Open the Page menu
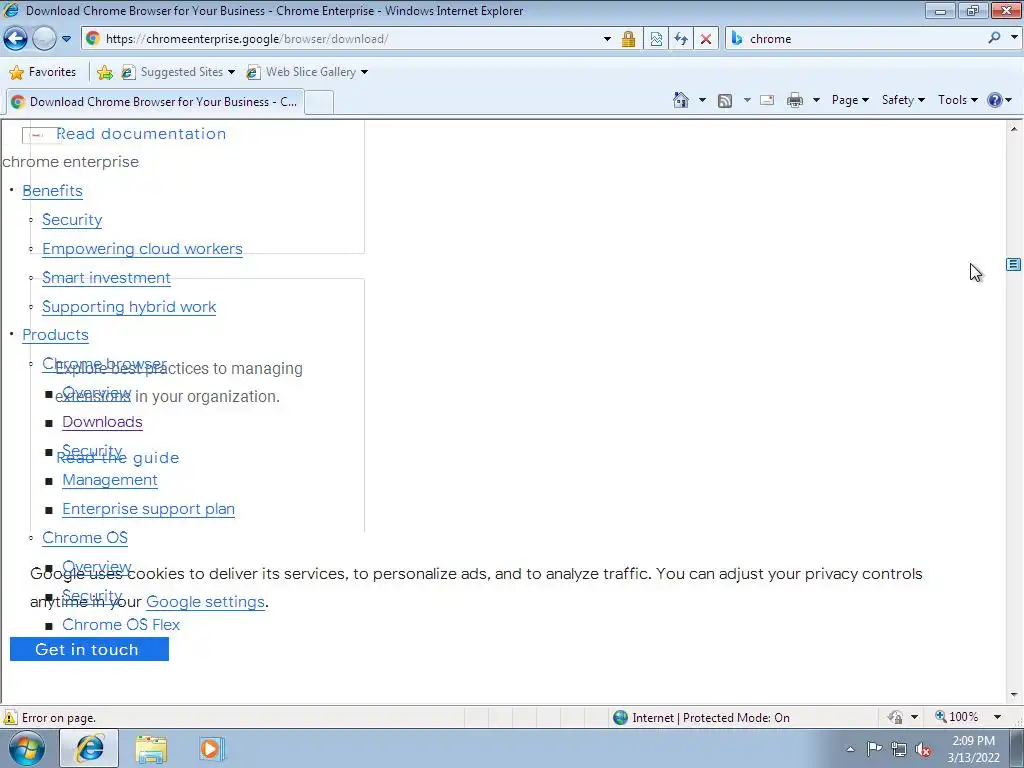The height and width of the screenshot is (768, 1024). (850, 100)
